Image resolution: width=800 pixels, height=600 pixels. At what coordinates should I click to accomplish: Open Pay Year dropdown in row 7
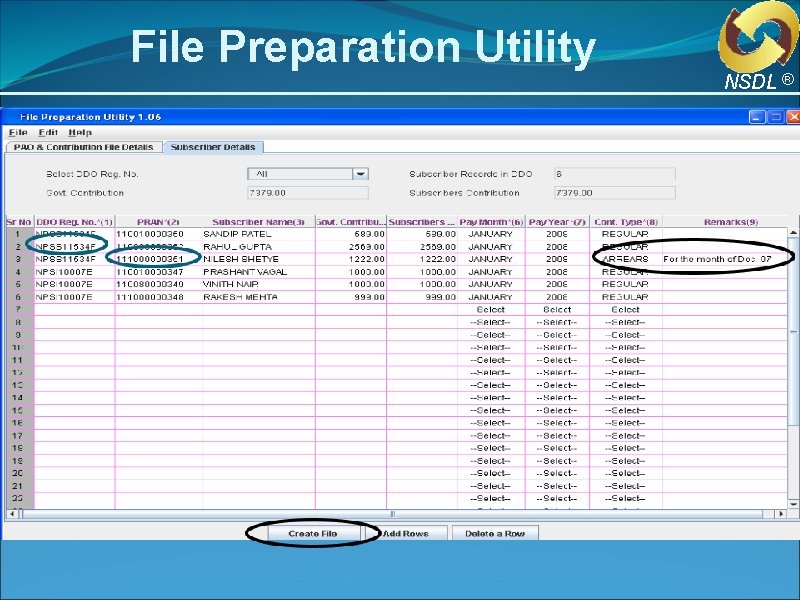(x=557, y=310)
